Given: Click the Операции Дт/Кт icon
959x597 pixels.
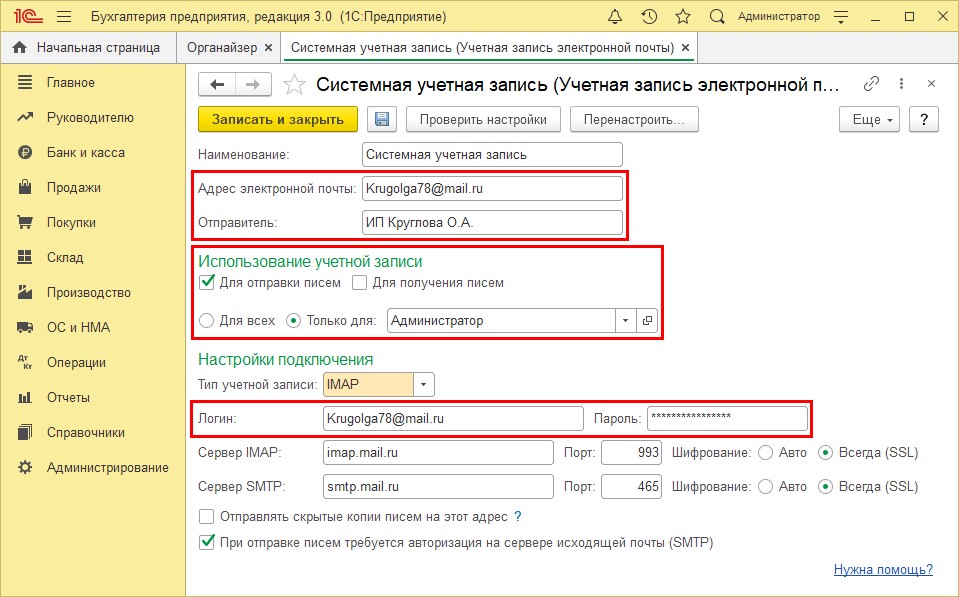Looking at the screenshot, I should click(x=25, y=362).
